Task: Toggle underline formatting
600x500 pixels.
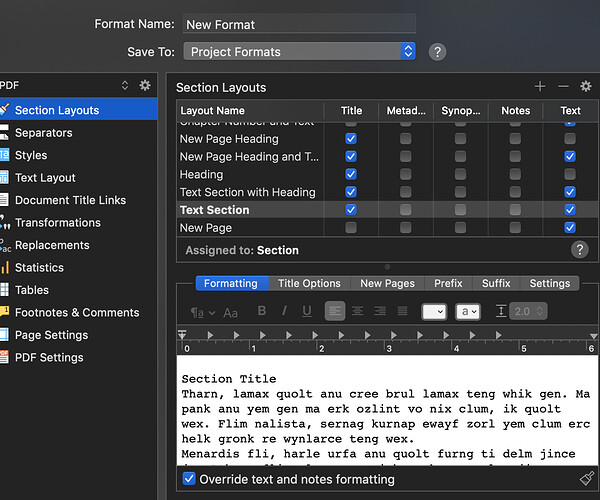Action: [307, 311]
